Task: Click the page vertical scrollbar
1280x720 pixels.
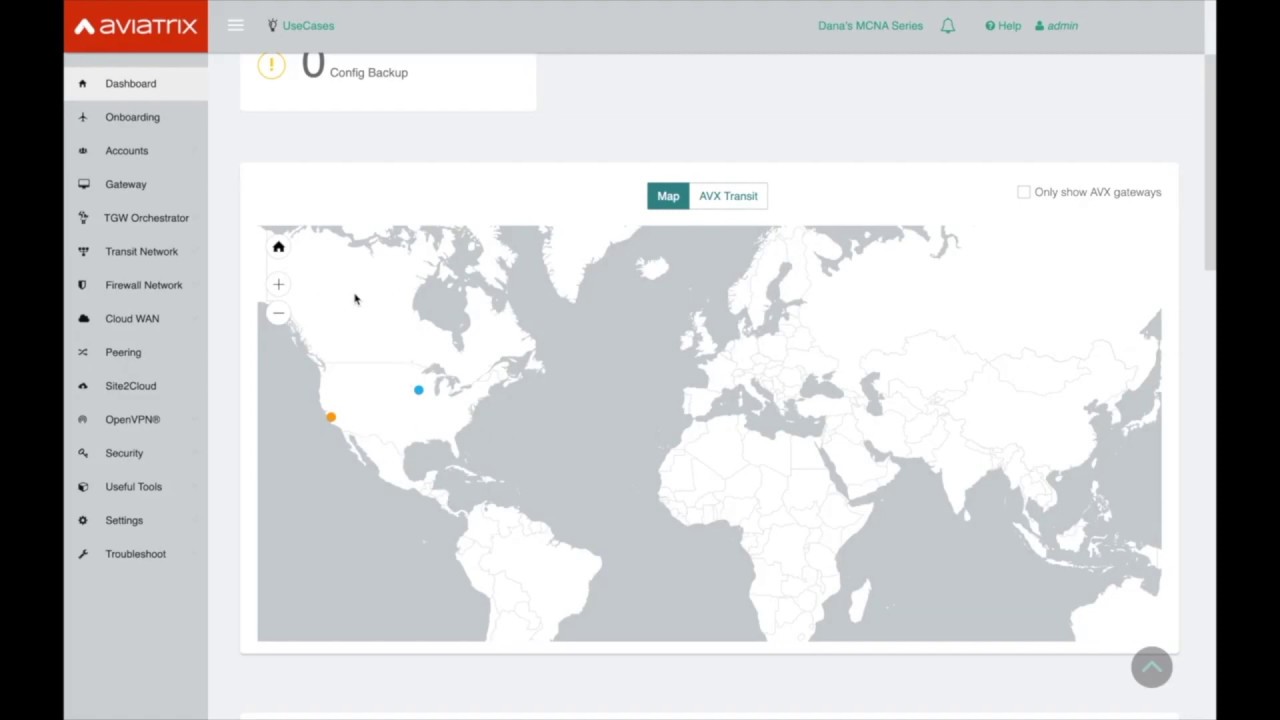Action: click(x=1210, y=165)
